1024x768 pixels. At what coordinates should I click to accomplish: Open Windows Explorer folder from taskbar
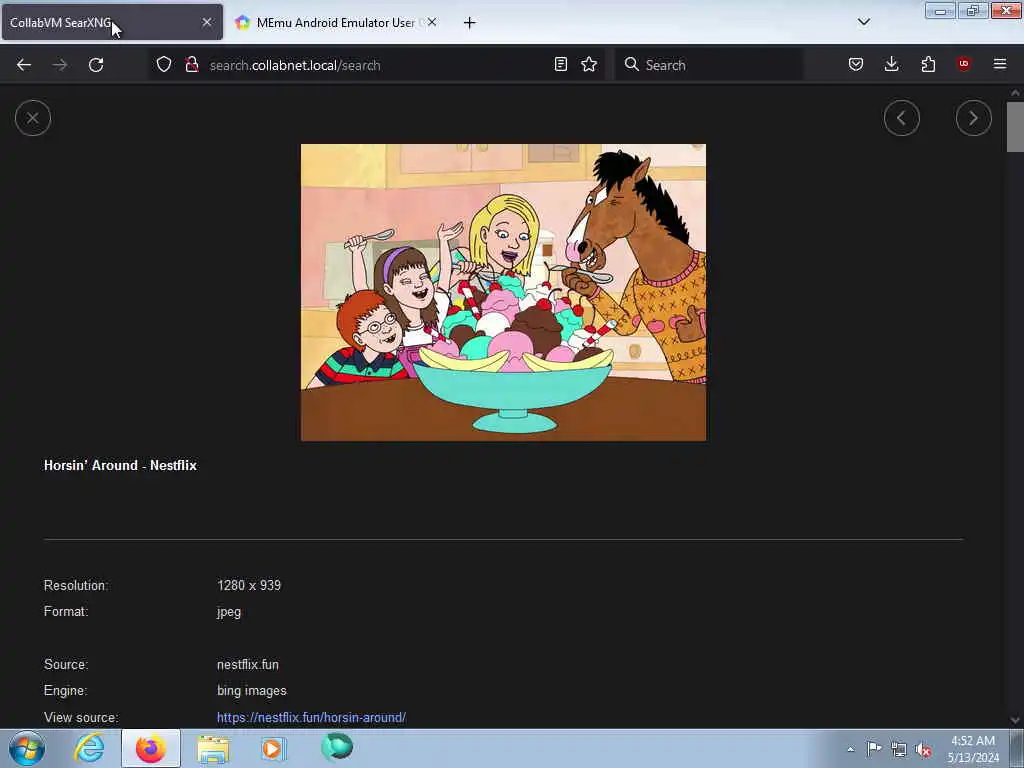(213, 749)
